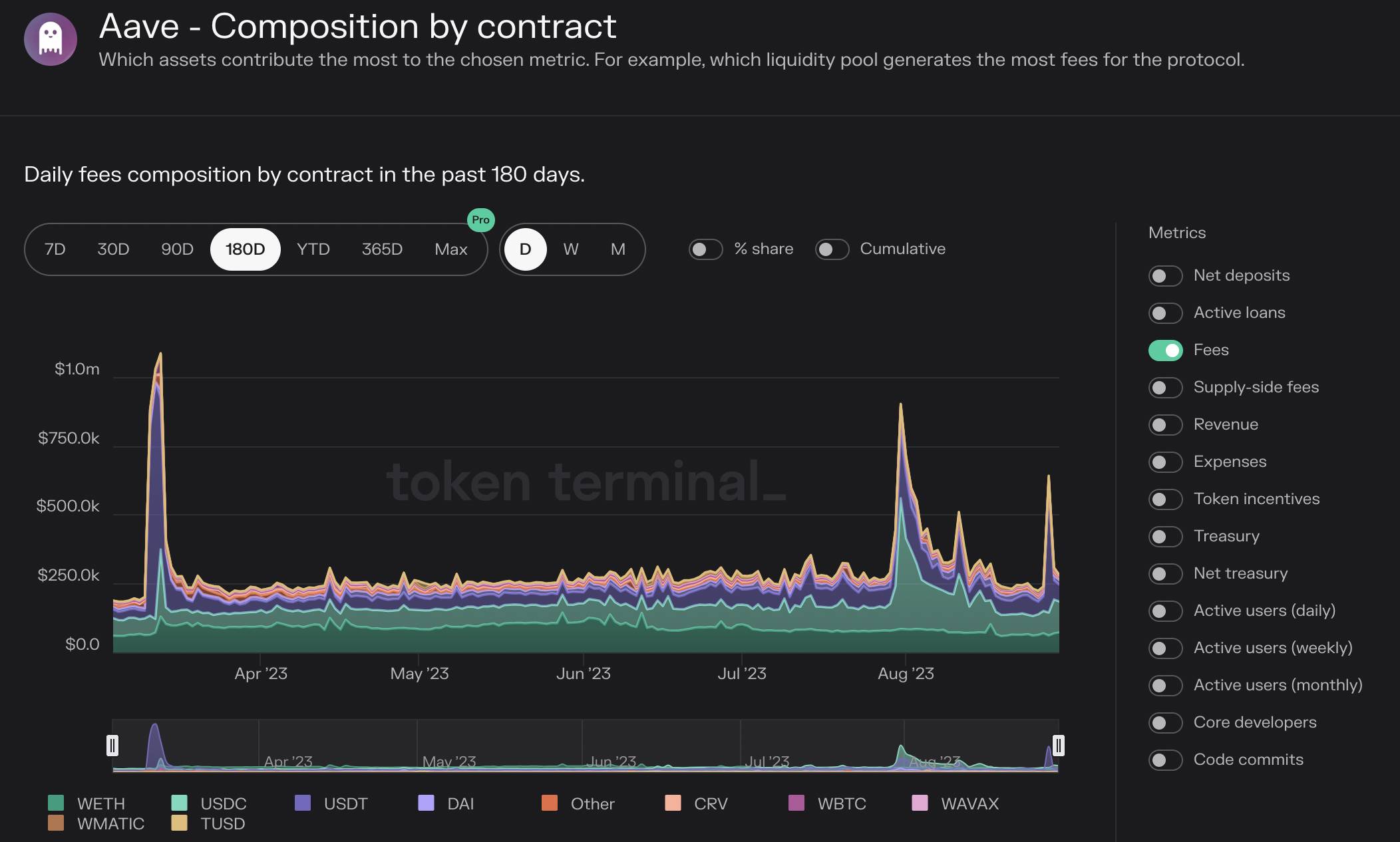Enable the % share toggle
Screen dimensions: 1400x842
coord(705,249)
